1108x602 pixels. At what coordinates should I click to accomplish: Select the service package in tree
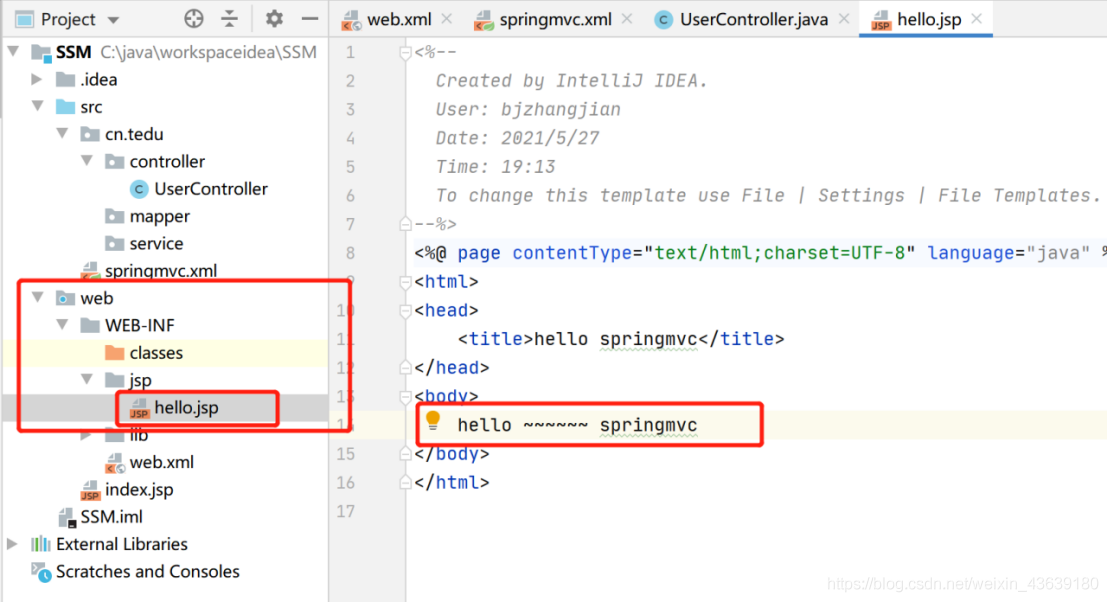point(156,243)
